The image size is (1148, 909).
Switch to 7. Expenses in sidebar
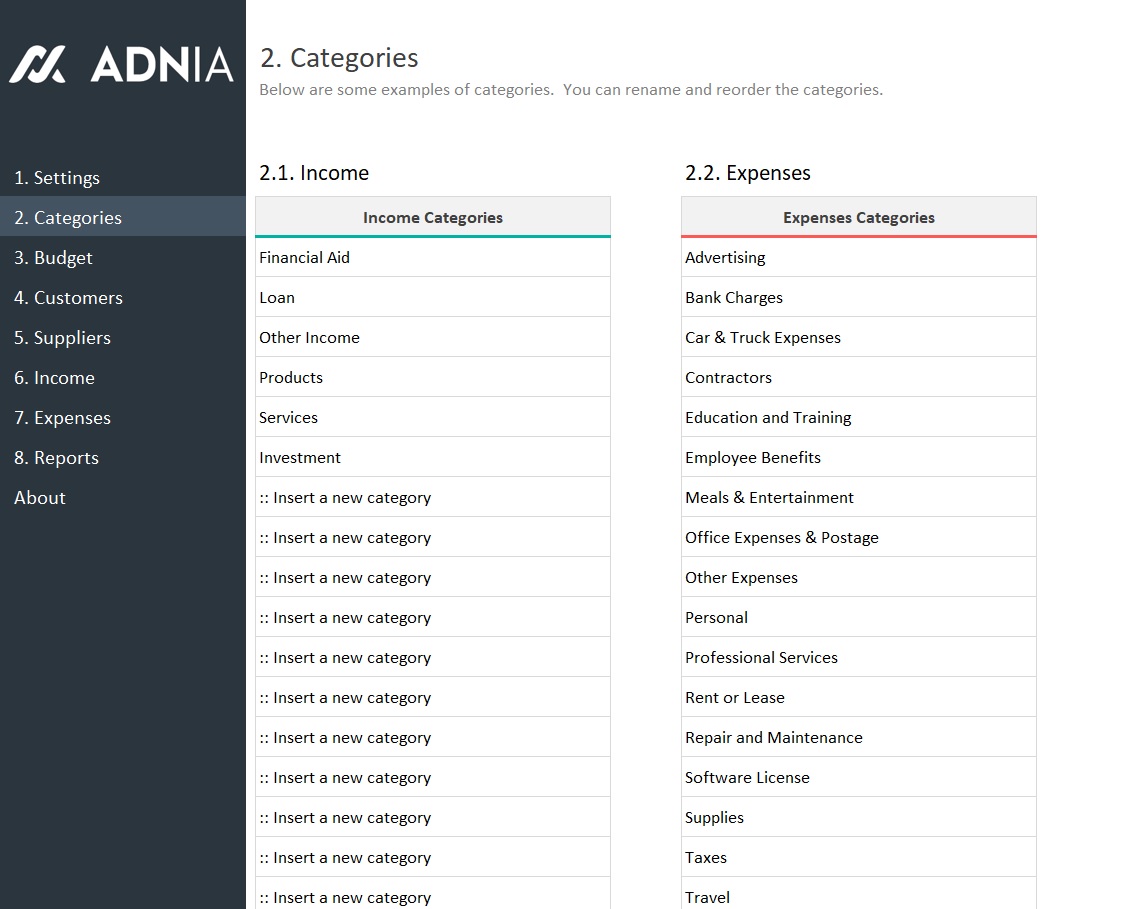[x=123, y=418]
